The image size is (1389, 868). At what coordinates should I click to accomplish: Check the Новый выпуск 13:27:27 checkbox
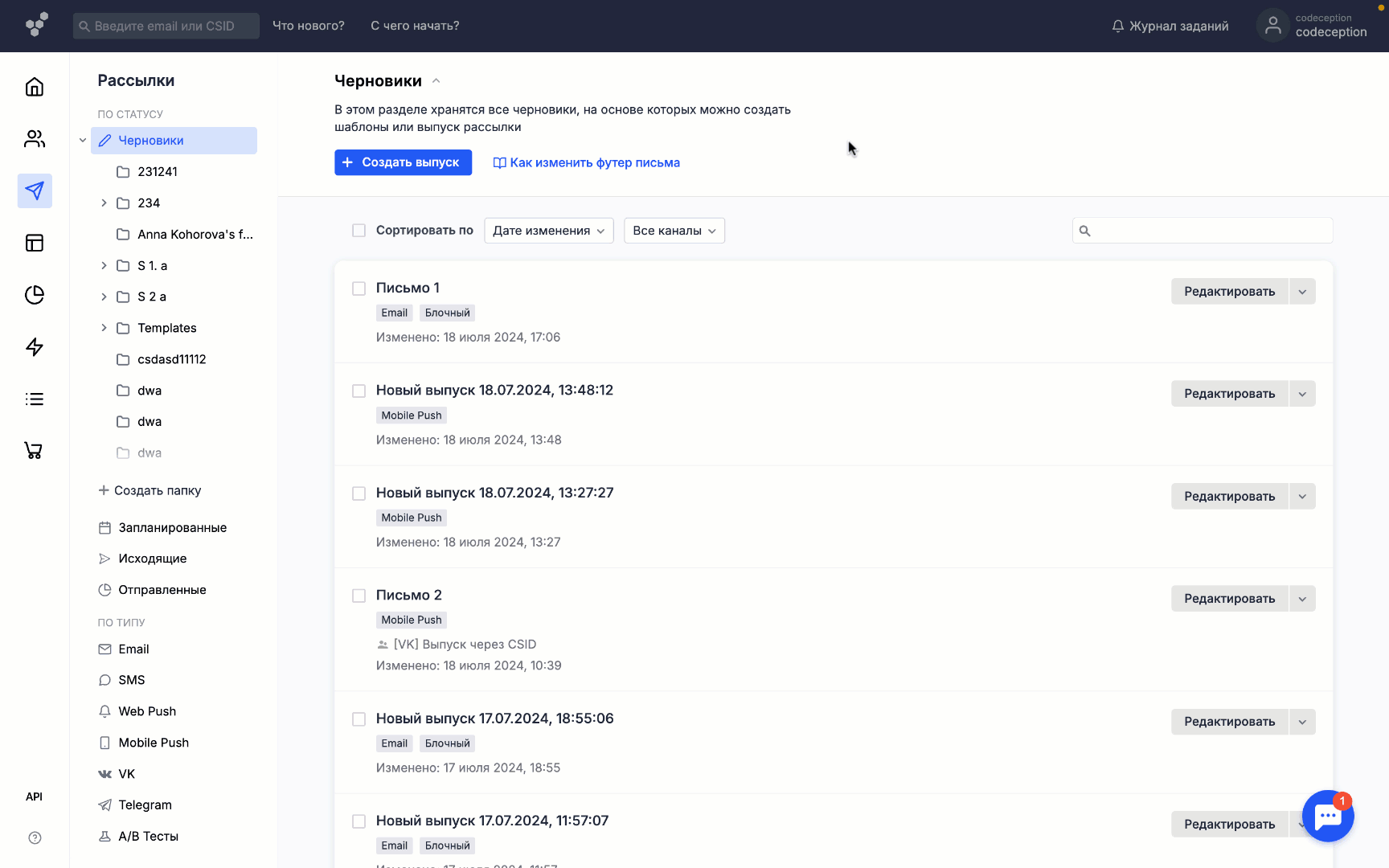pyautogui.click(x=359, y=493)
